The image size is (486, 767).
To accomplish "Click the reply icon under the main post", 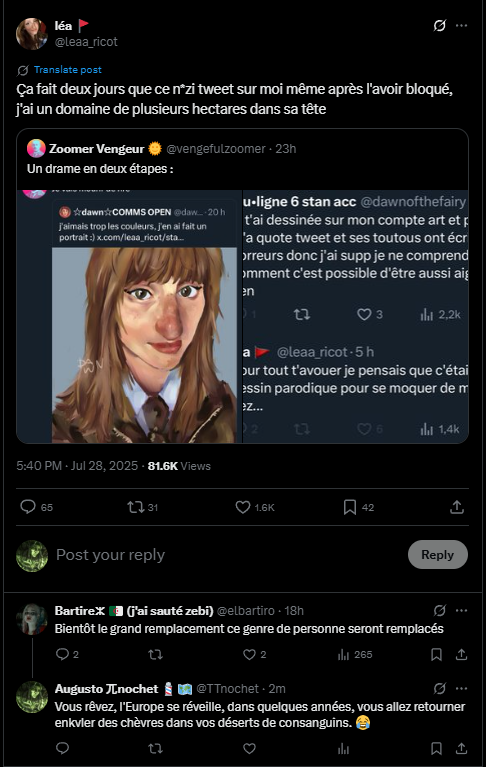I will pyautogui.click(x=28, y=507).
